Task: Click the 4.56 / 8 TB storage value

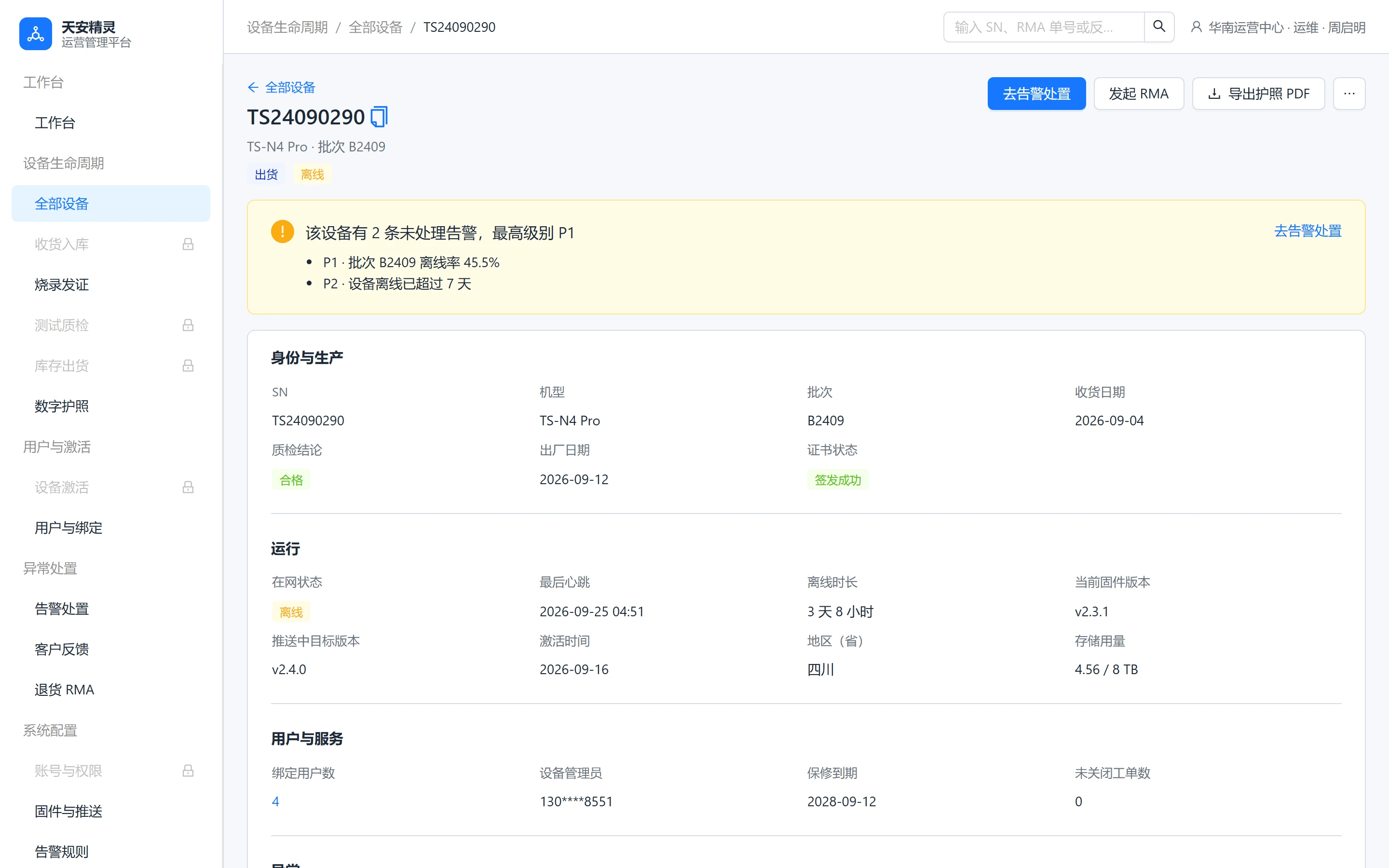Action: [1106, 669]
